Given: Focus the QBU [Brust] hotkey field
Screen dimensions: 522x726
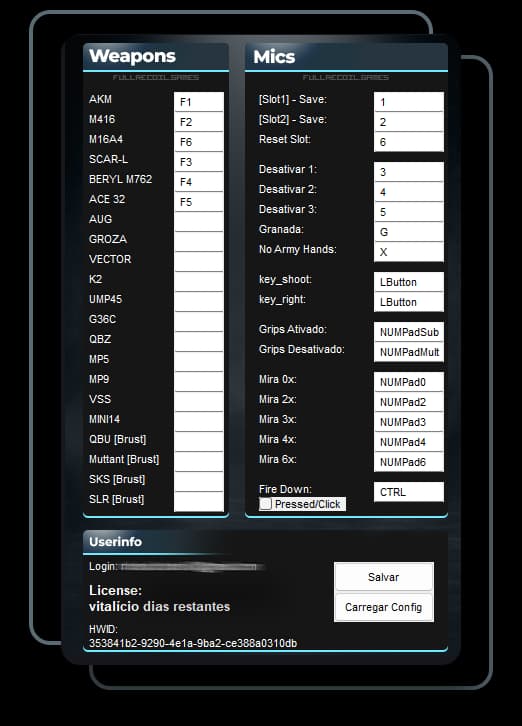Looking at the screenshot, I should click(x=199, y=442).
